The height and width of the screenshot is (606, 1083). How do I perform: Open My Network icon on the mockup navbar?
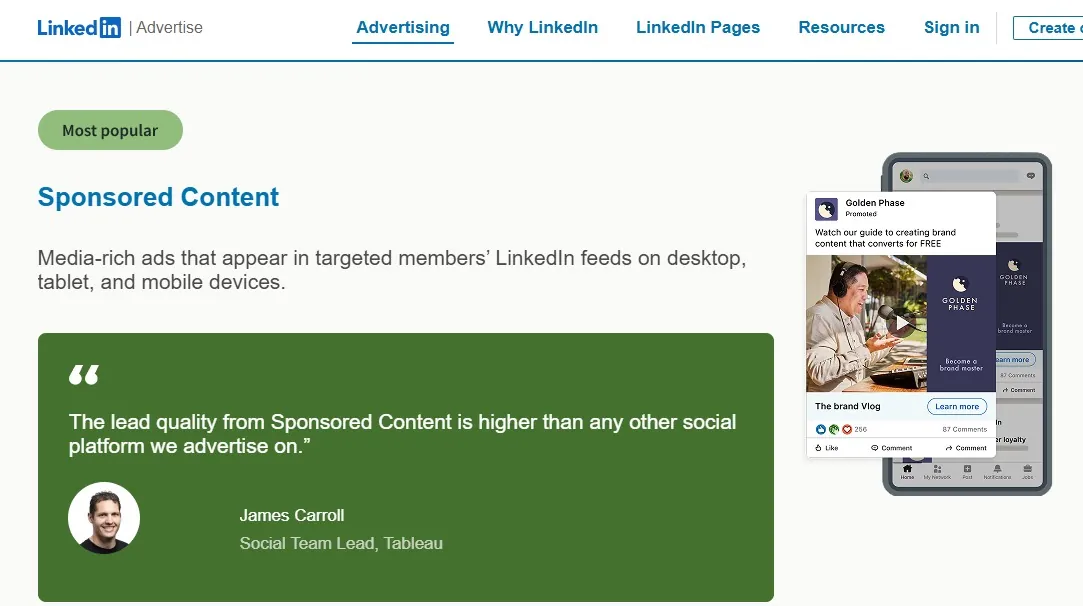coord(937,467)
